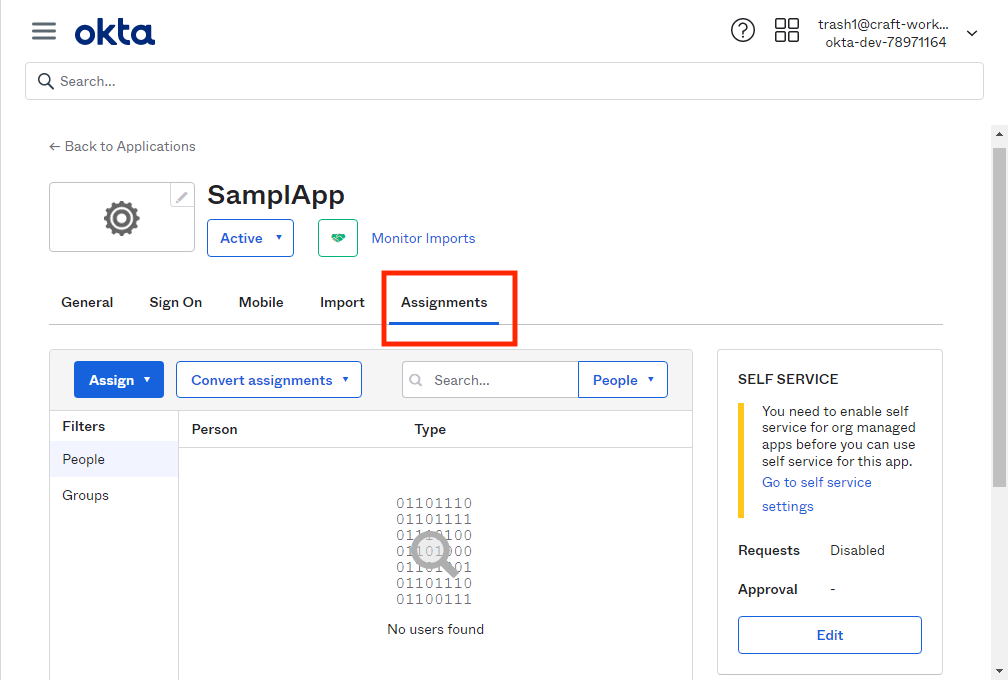The width and height of the screenshot is (1008, 680).
Task: Click the account name trash1@craft-work...
Action: click(883, 24)
